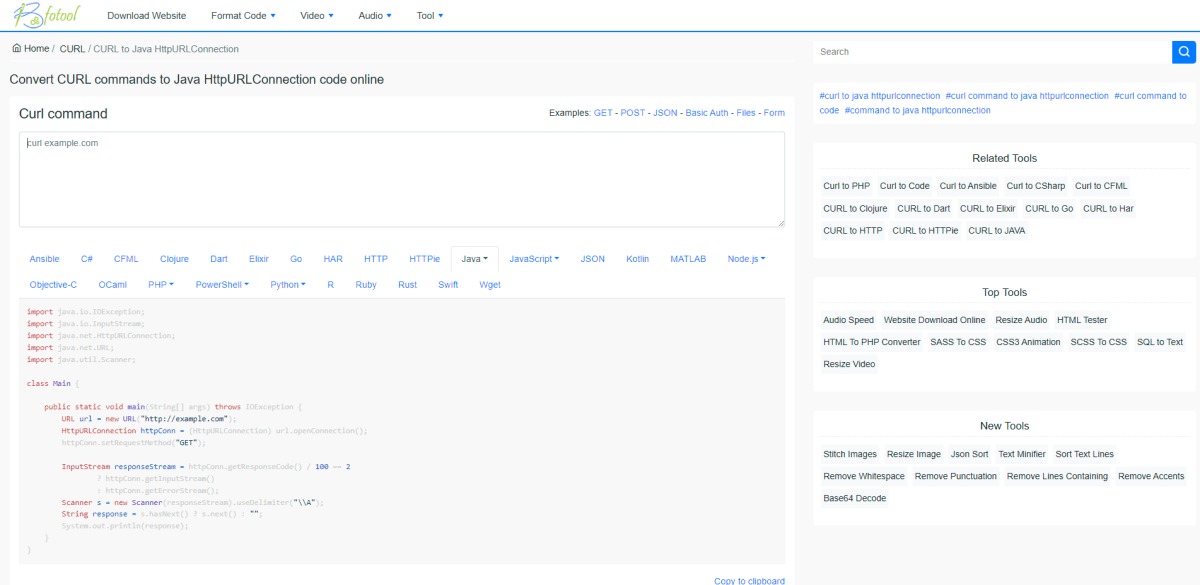The width and height of the screenshot is (1200, 585).
Task: Open the Curl to PHP related tool
Action: pos(847,186)
